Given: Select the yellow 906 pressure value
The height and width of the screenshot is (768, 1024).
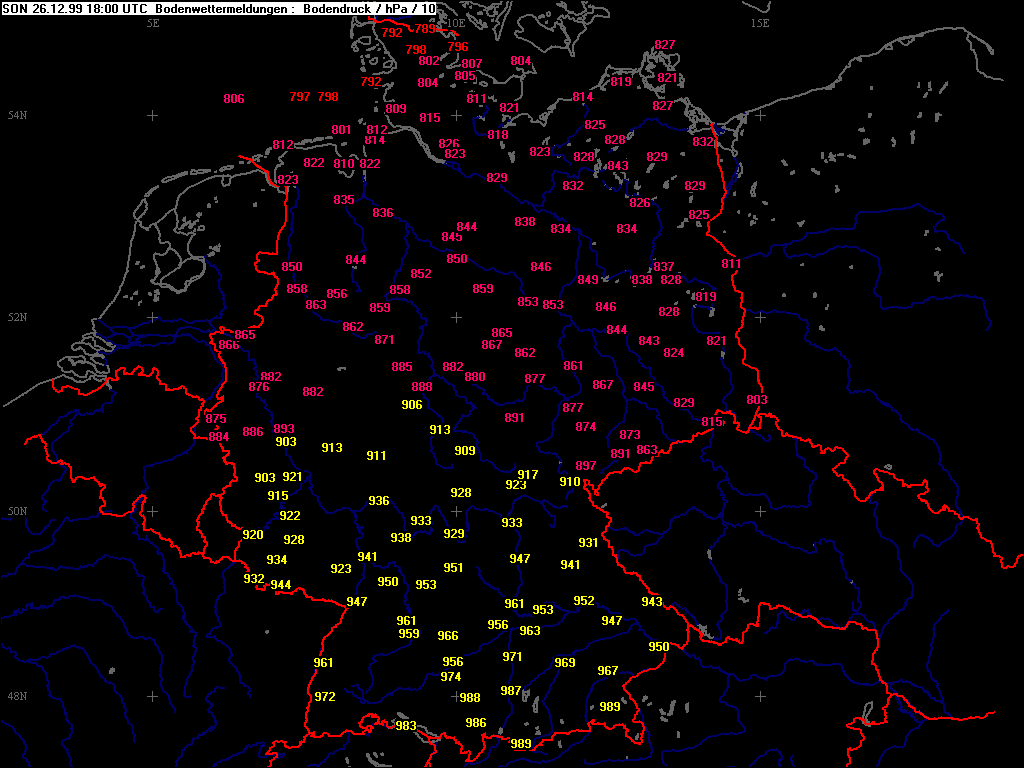Looking at the screenshot, I should [x=412, y=405].
